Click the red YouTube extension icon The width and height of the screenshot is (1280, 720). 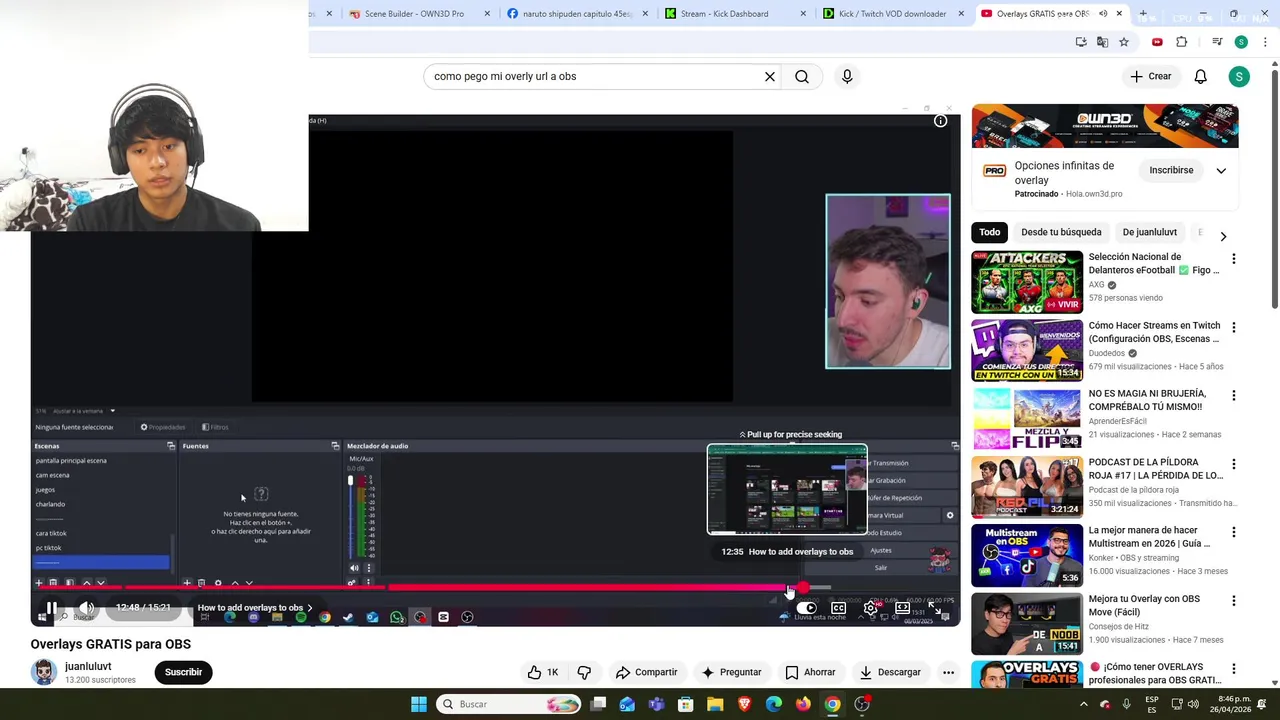point(1157,42)
